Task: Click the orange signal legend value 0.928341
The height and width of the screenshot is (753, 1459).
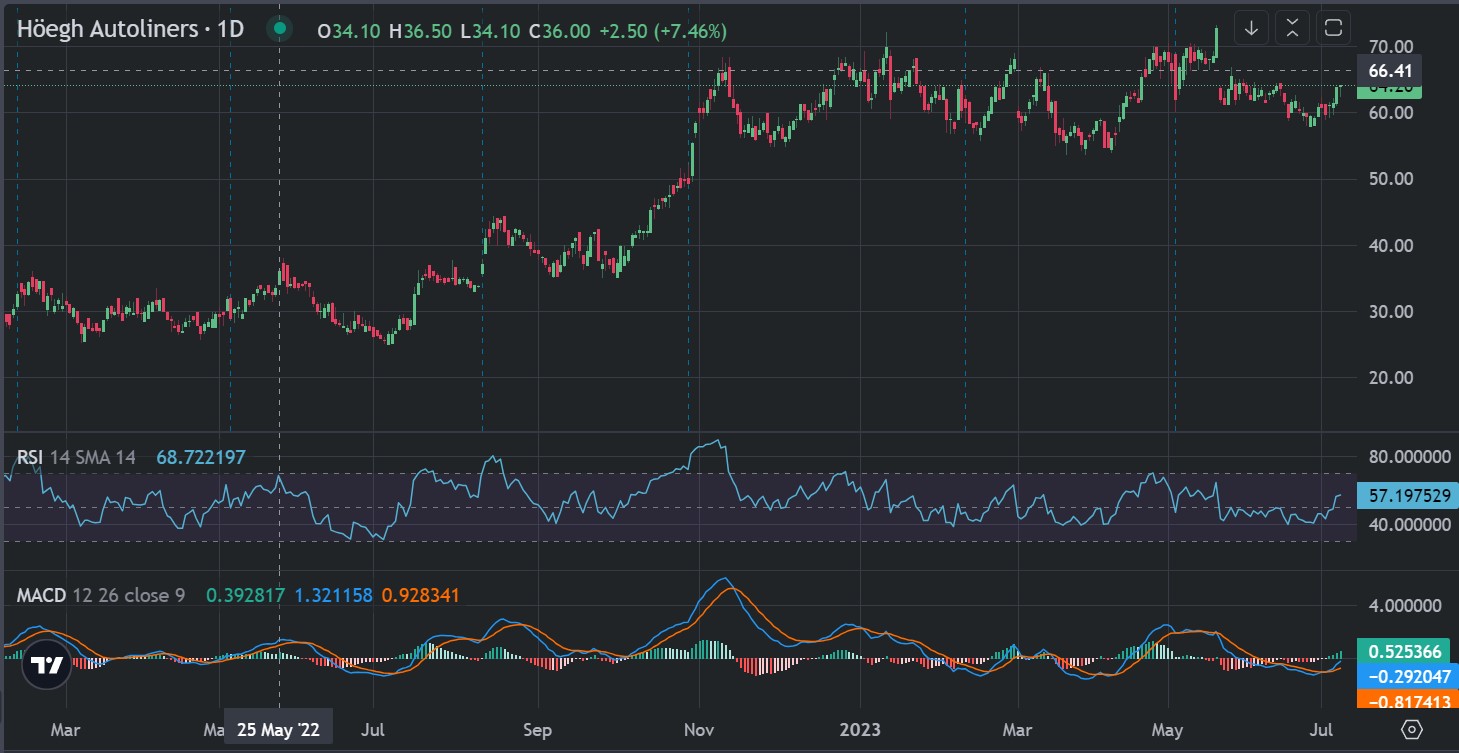Action: click(420, 595)
